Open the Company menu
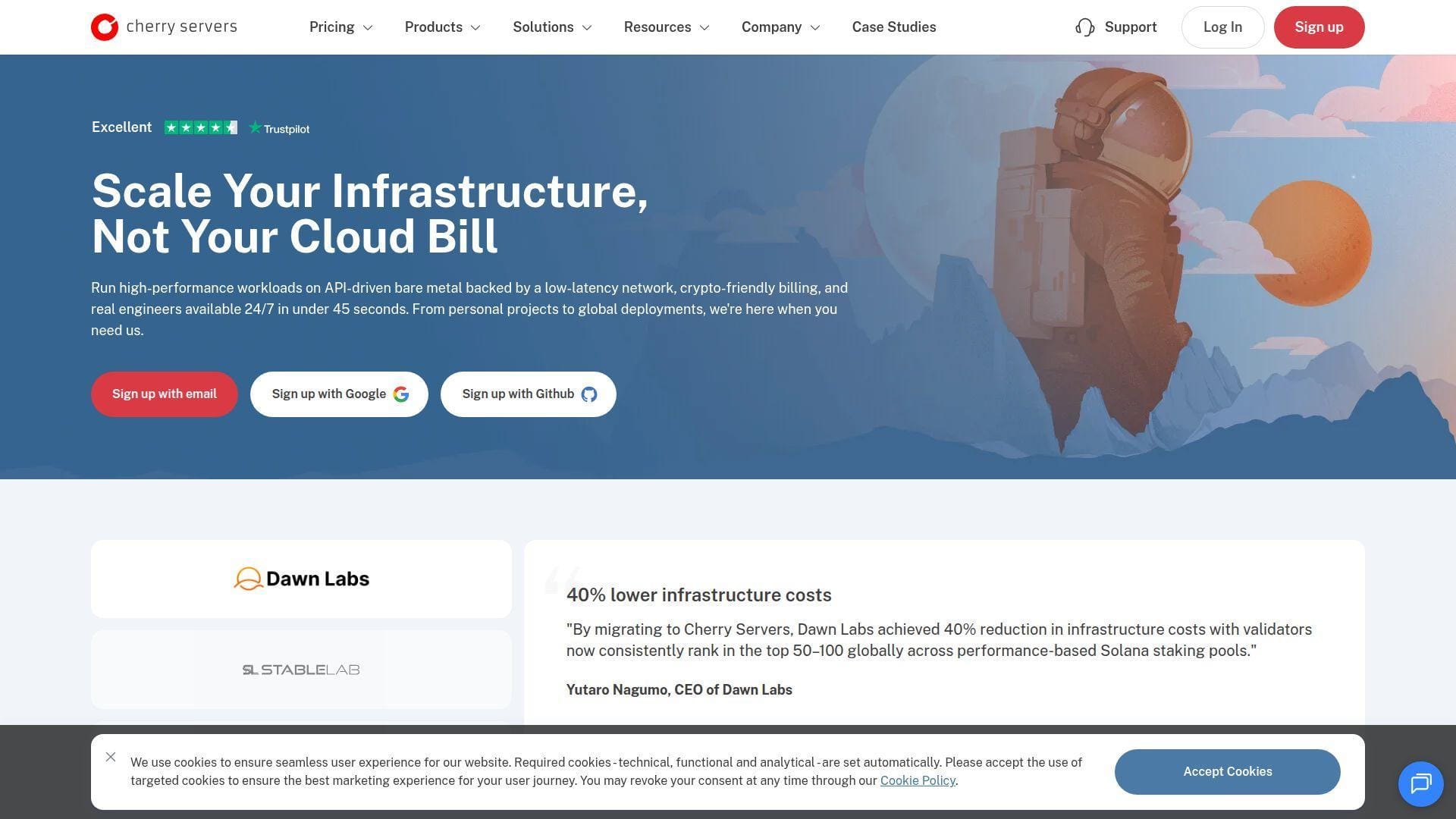Viewport: 1456px width, 819px height. (781, 27)
